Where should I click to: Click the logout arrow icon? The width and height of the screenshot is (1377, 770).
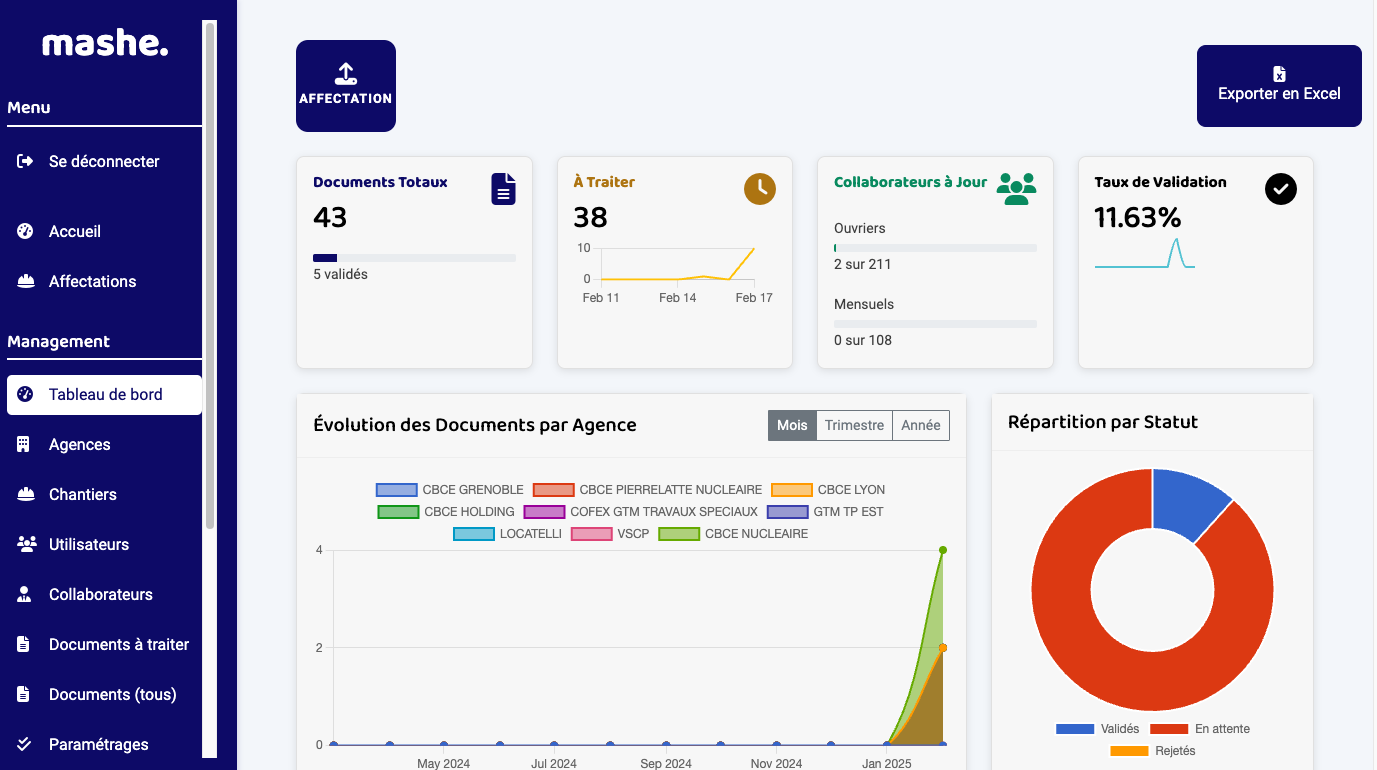[x=26, y=161]
